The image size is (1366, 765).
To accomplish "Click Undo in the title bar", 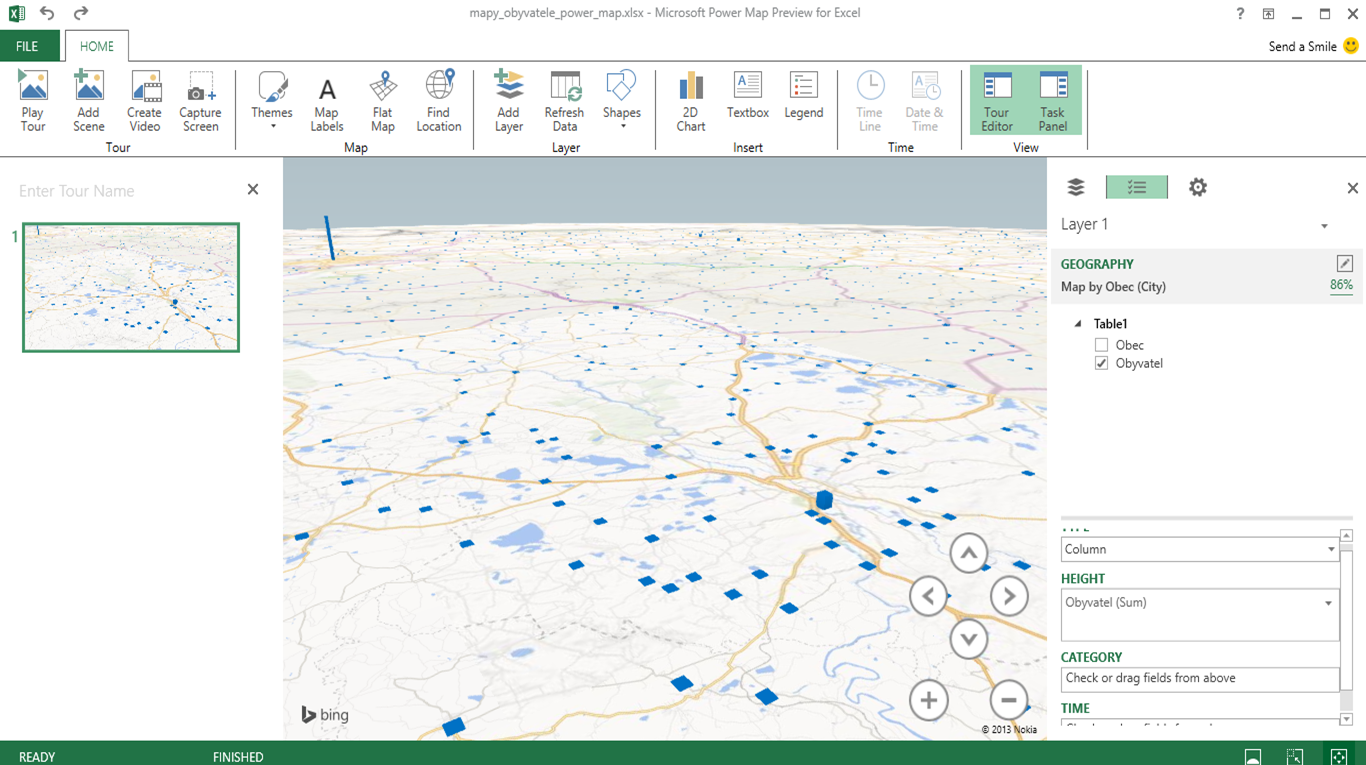I will [47, 13].
